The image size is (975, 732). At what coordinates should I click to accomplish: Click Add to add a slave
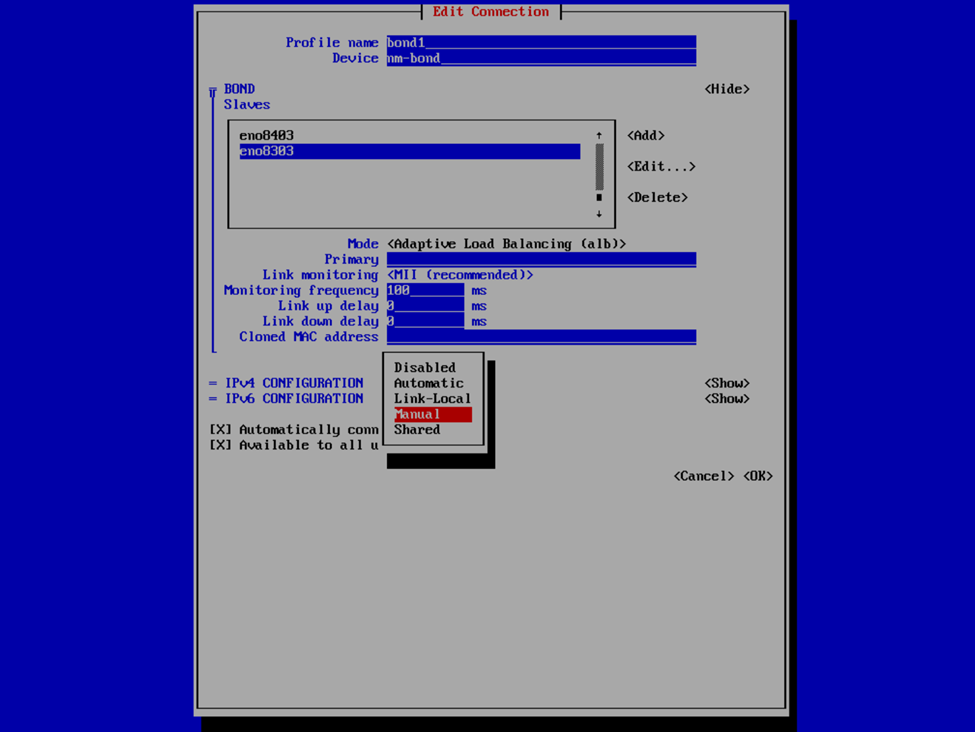point(646,136)
